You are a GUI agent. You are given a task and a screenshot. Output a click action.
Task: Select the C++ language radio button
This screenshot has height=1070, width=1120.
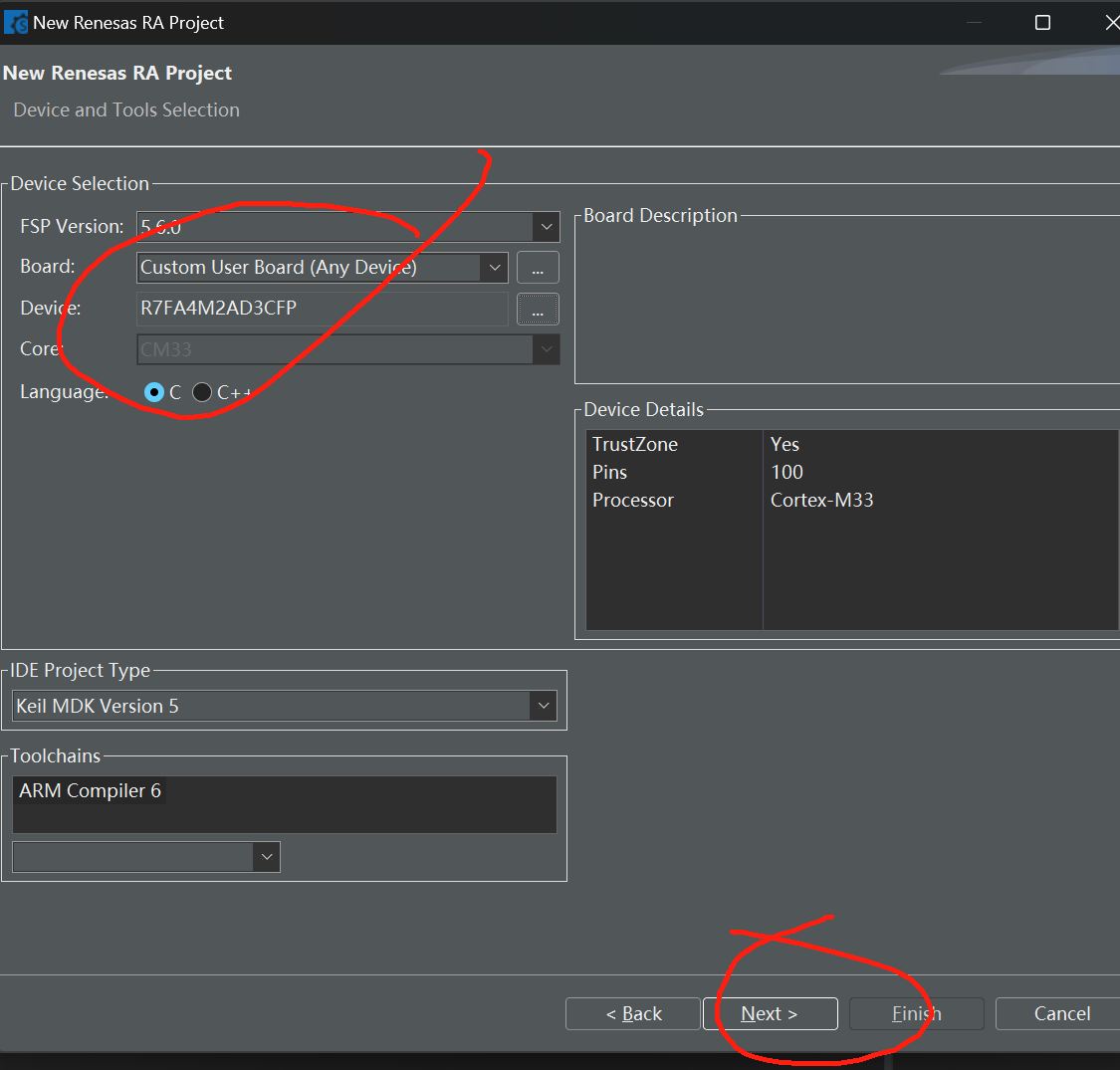click(202, 392)
